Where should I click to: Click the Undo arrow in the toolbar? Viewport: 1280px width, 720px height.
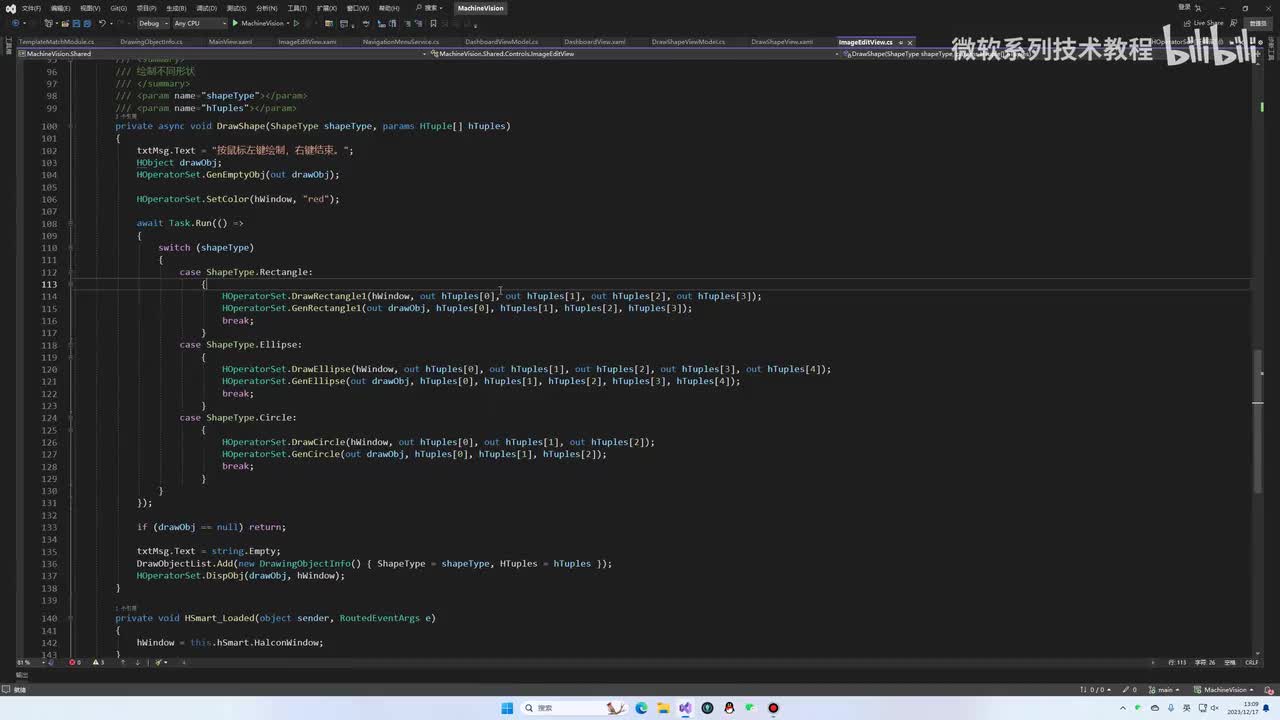click(x=102, y=23)
